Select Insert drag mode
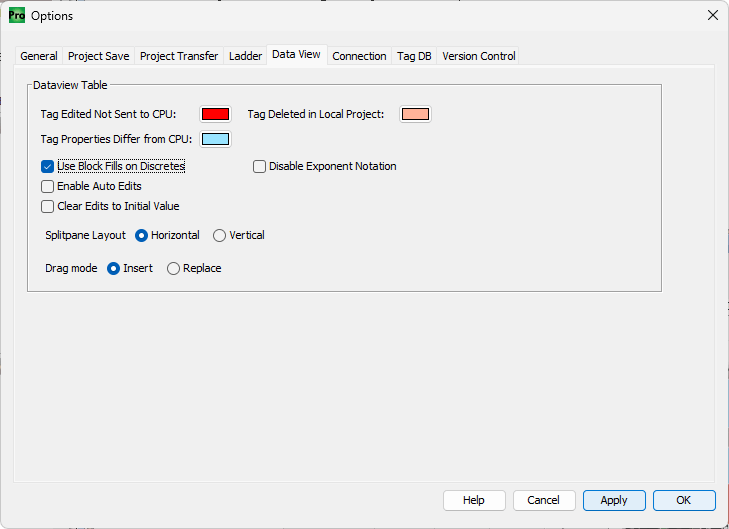Screen dimensions: 729x529 coord(113,268)
